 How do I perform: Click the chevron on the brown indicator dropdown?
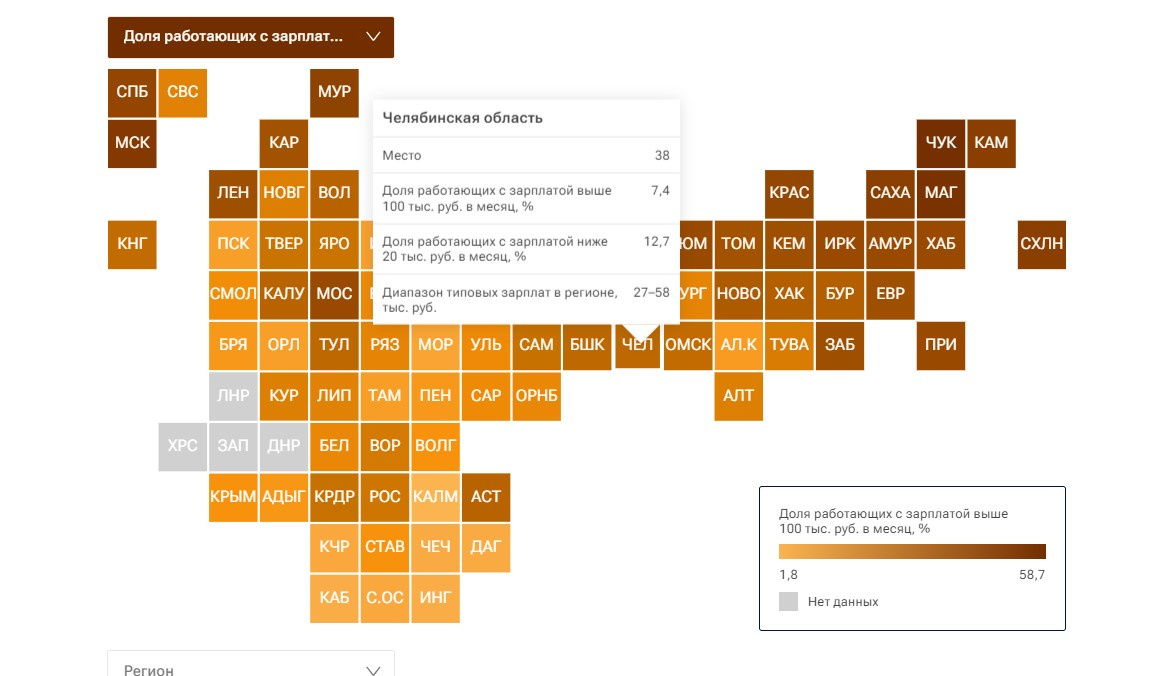coord(373,37)
